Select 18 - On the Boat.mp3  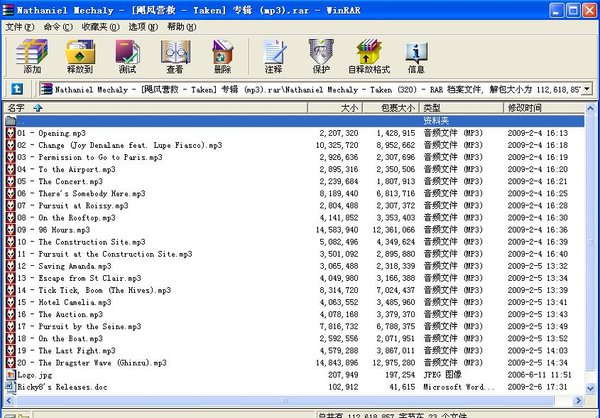[60, 339]
